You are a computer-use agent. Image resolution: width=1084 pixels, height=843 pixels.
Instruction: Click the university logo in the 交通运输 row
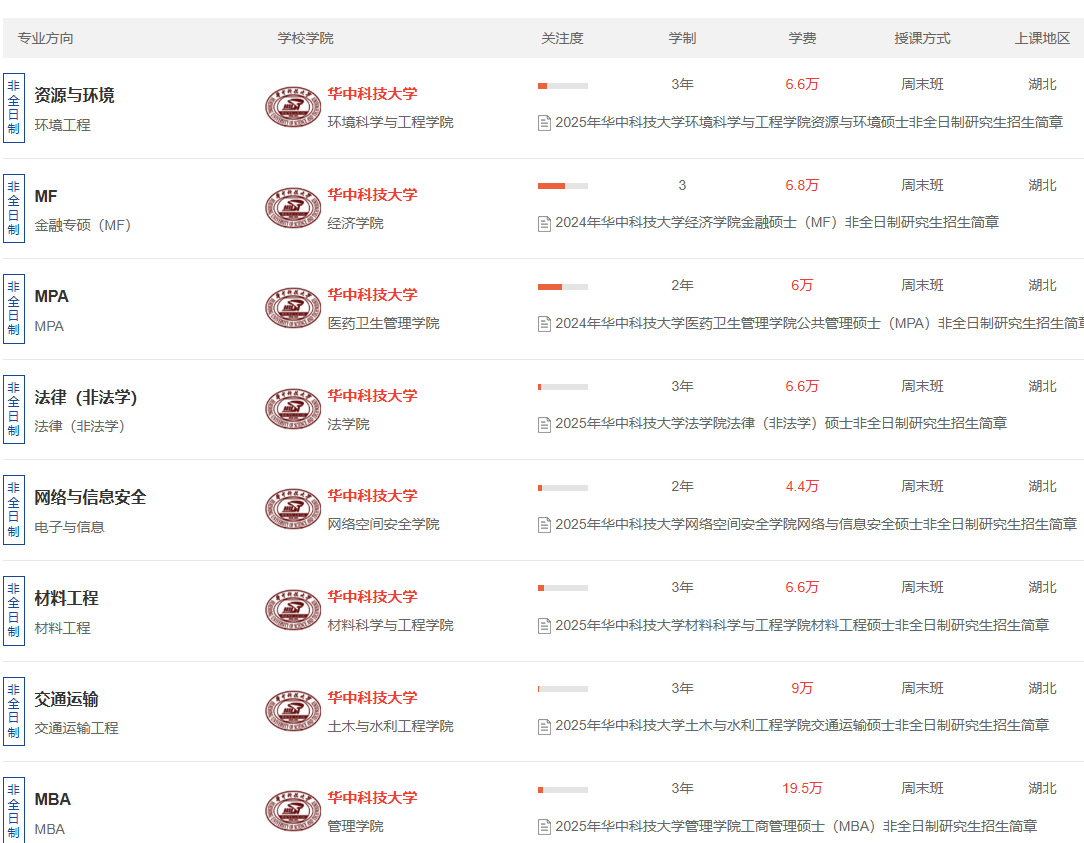click(x=293, y=711)
